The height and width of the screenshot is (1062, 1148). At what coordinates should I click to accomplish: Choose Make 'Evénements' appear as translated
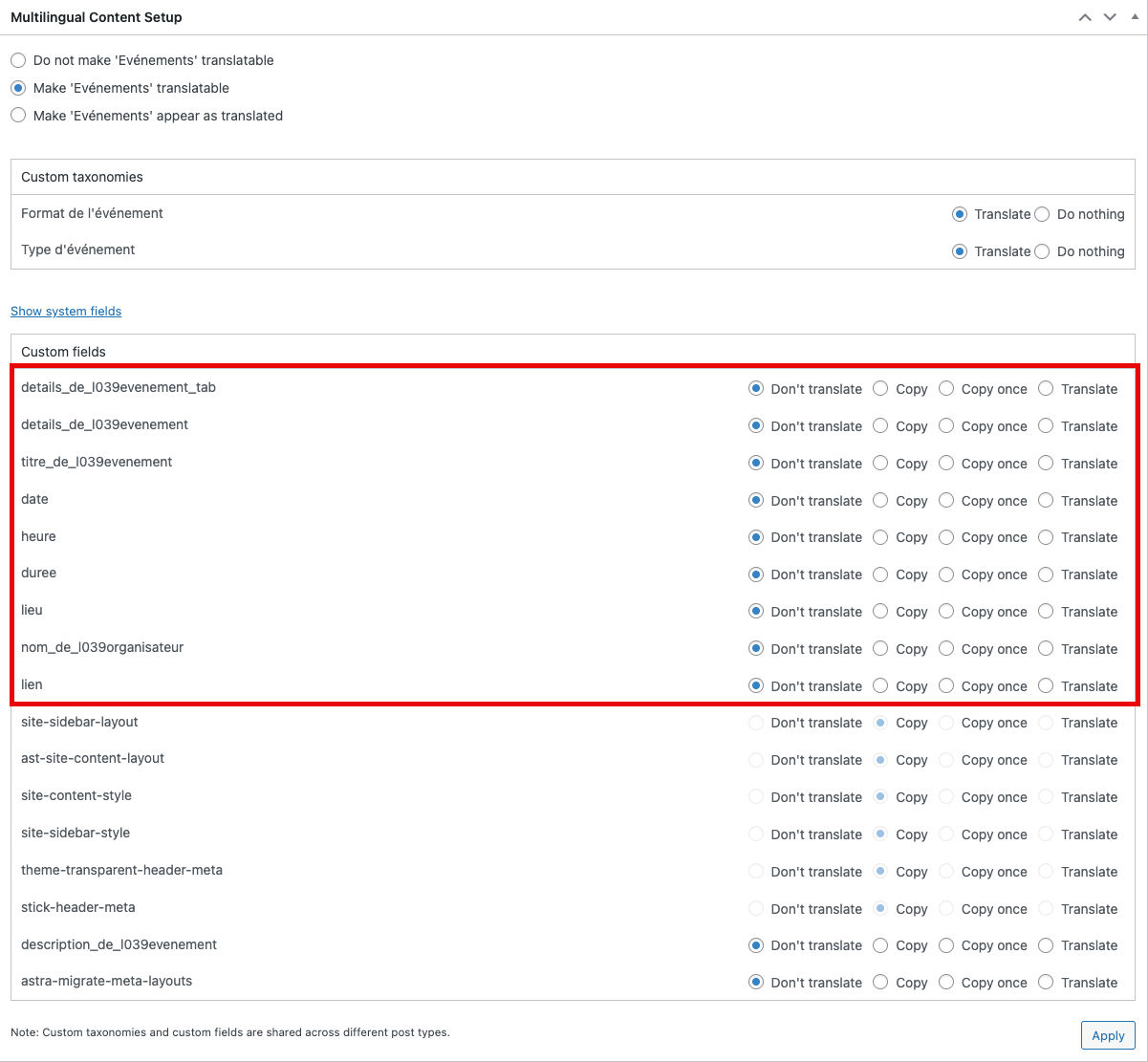18,116
